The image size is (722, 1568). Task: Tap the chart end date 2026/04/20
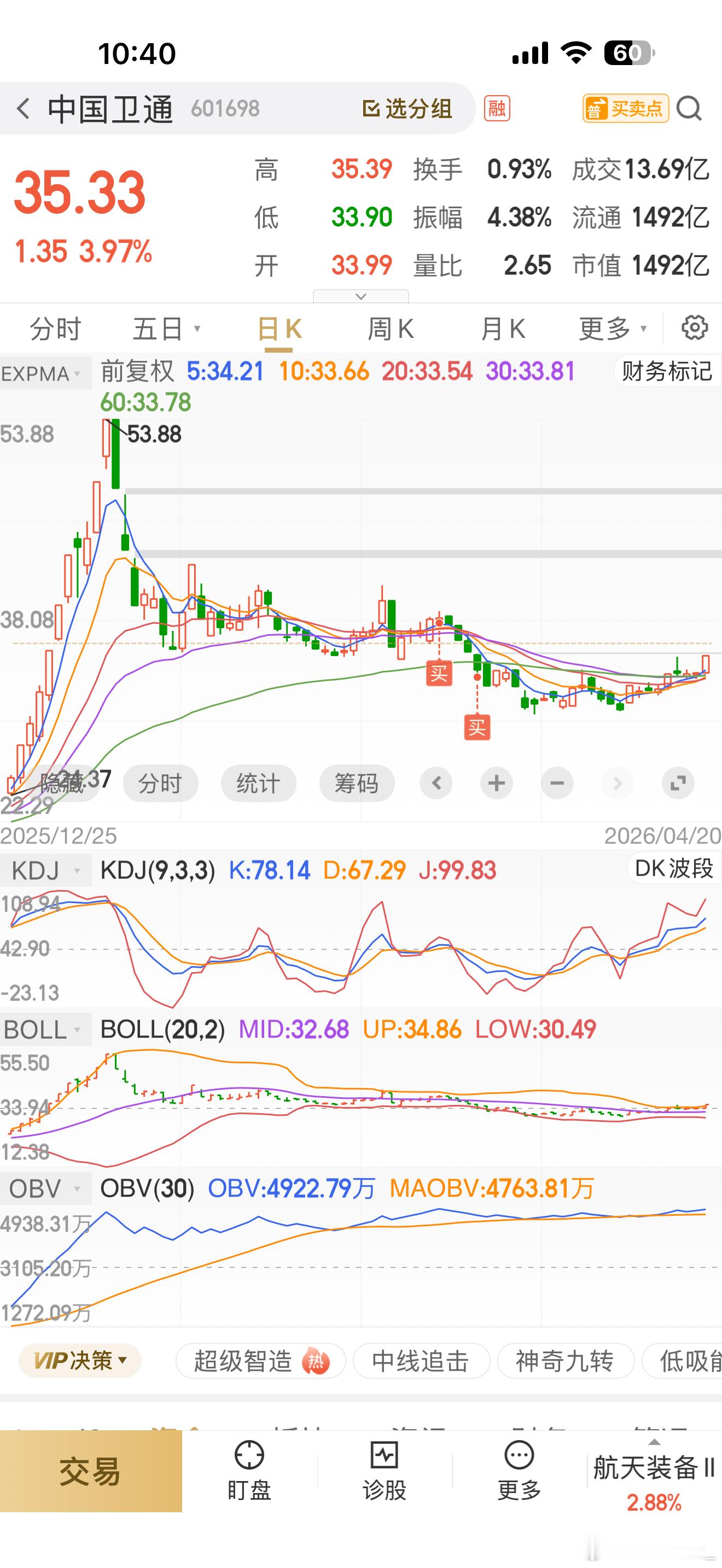[663, 836]
